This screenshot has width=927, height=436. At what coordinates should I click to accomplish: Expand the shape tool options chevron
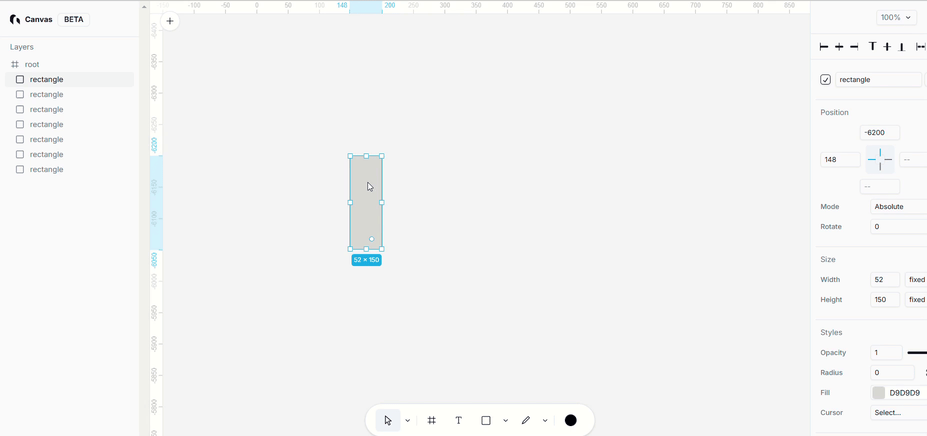(x=506, y=421)
